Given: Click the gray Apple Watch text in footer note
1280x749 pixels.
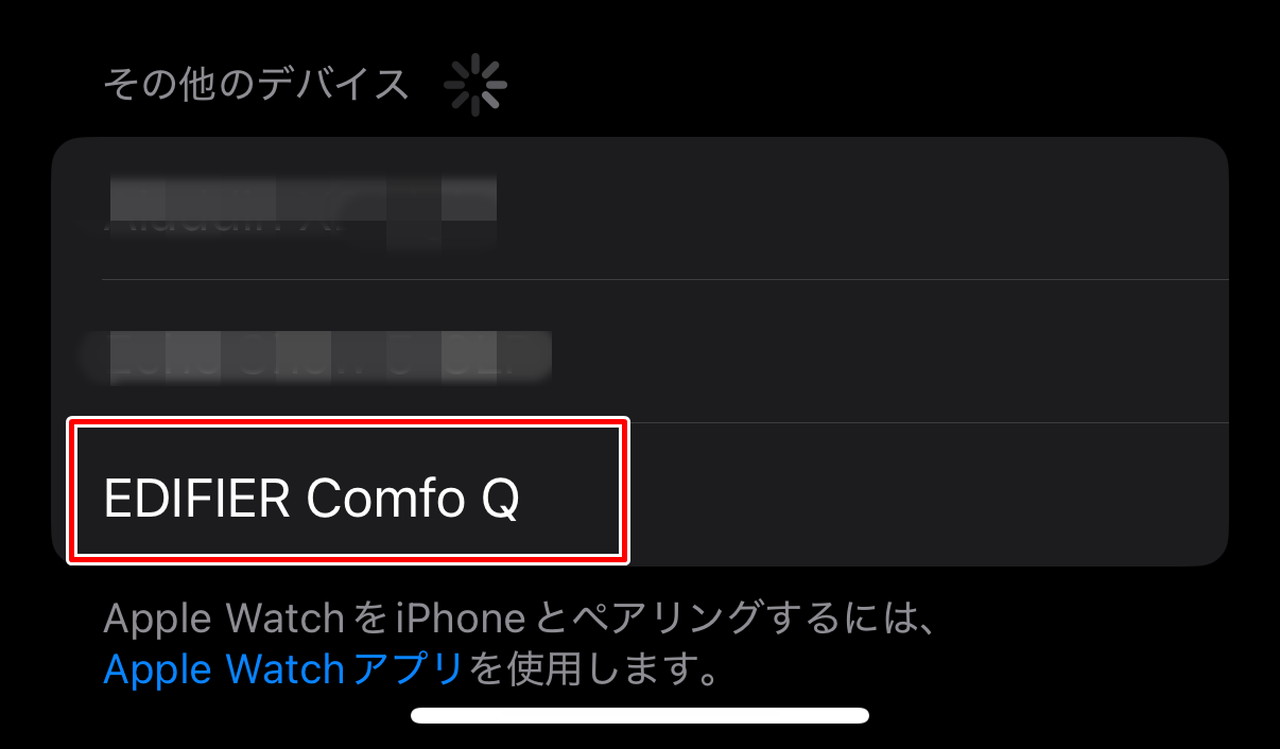Looking at the screenshot, I should 226,620.
